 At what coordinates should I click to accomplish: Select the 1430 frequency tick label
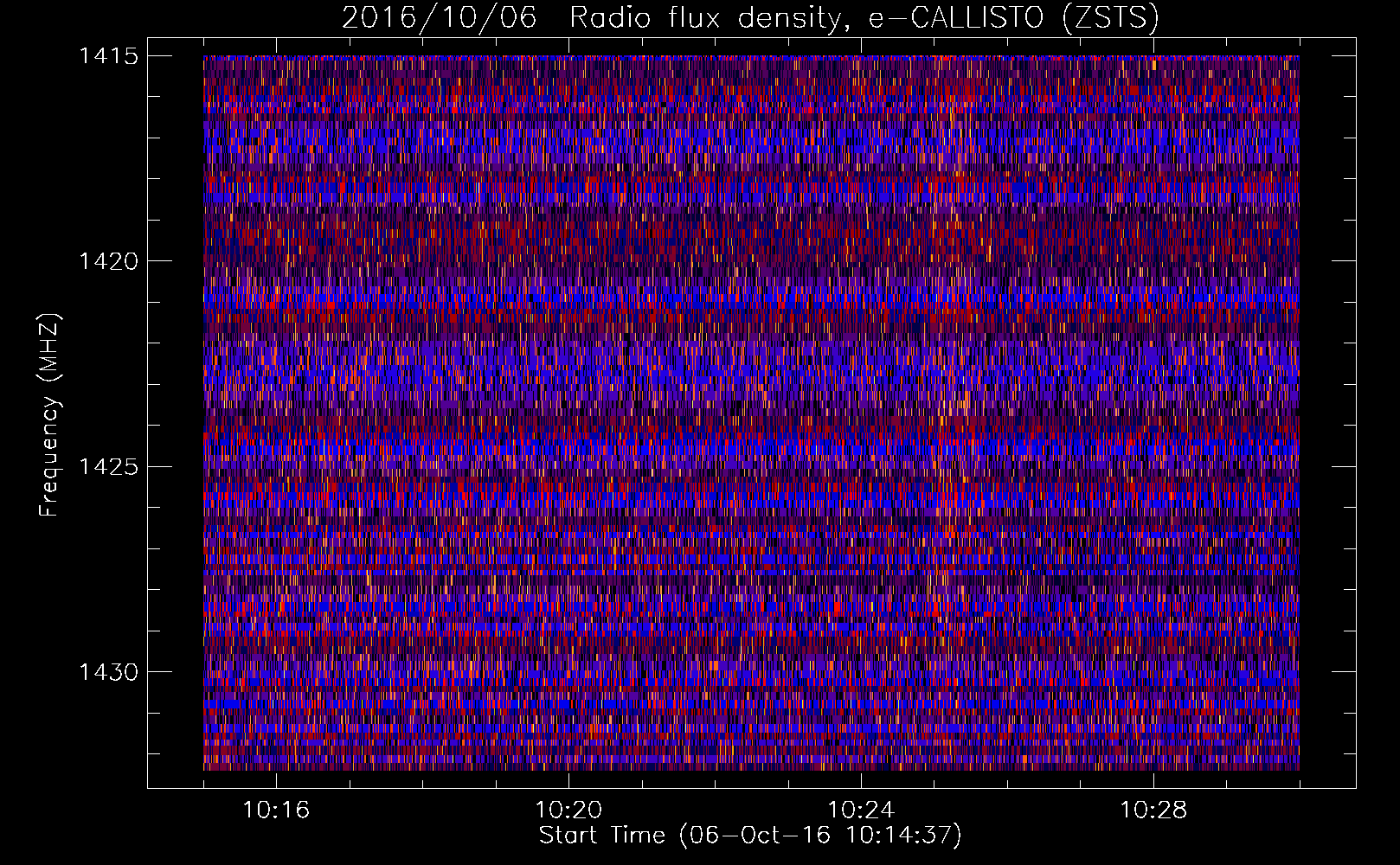[x=108, y=672]
